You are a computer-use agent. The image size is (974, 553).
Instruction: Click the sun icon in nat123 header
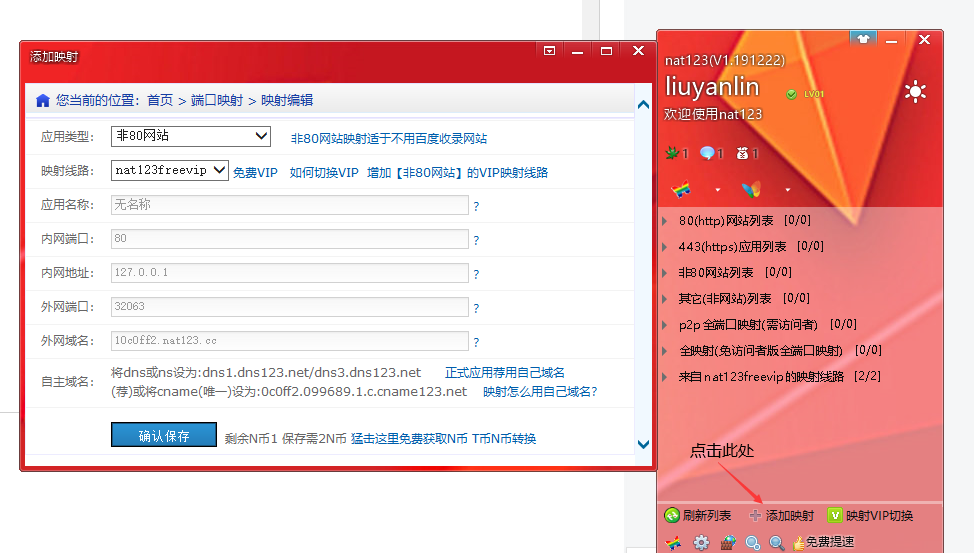tap(915, 92)
